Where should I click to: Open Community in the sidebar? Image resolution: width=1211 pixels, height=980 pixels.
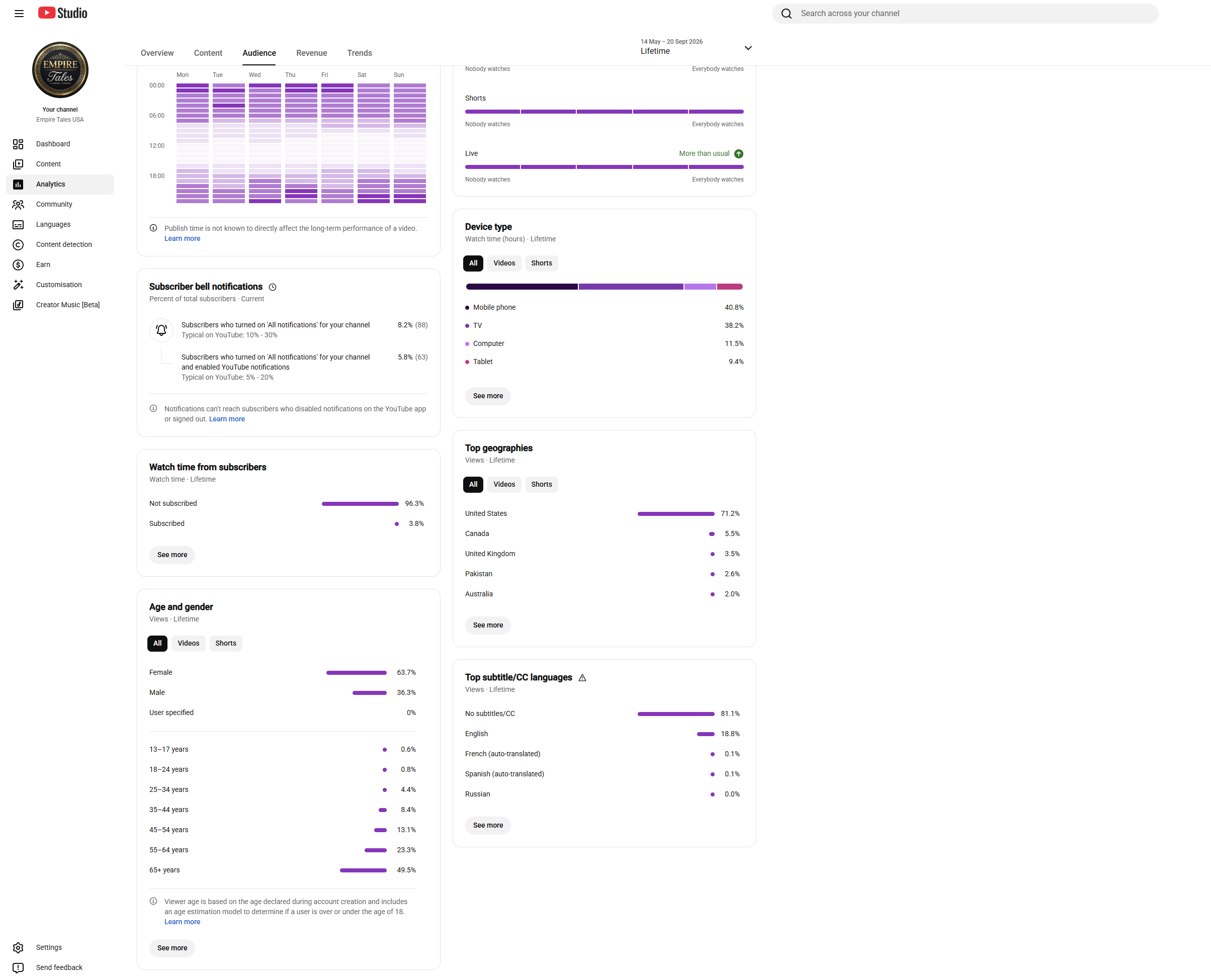click(x=60, y=204)
